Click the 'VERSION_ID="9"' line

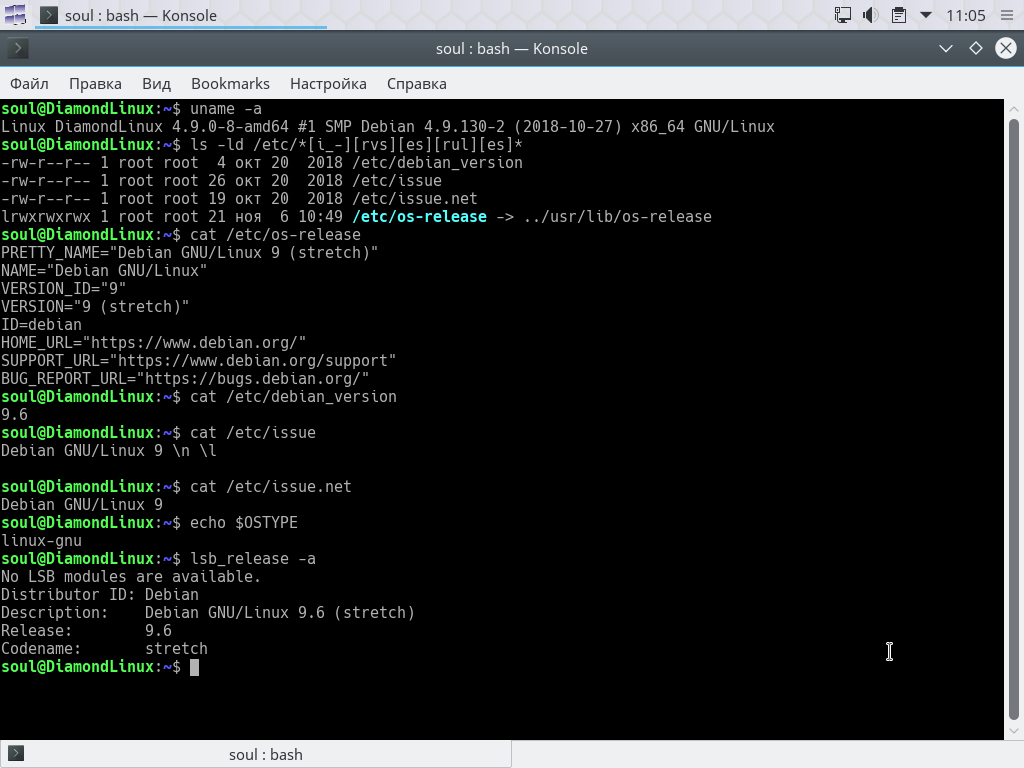(x=63, y=289)
